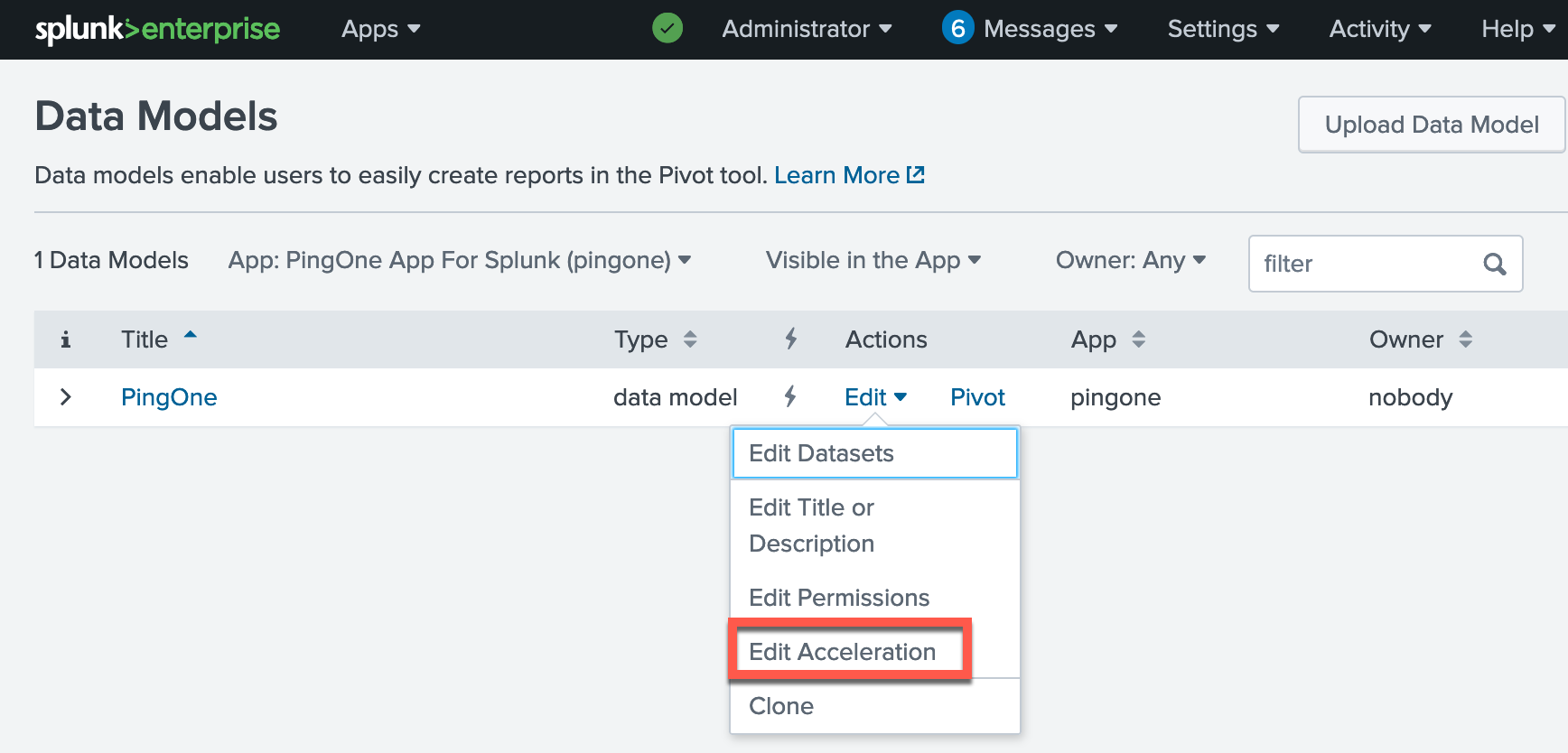Click the Splunk enterprise logo
1568x753 pixels.
point(157,29)
